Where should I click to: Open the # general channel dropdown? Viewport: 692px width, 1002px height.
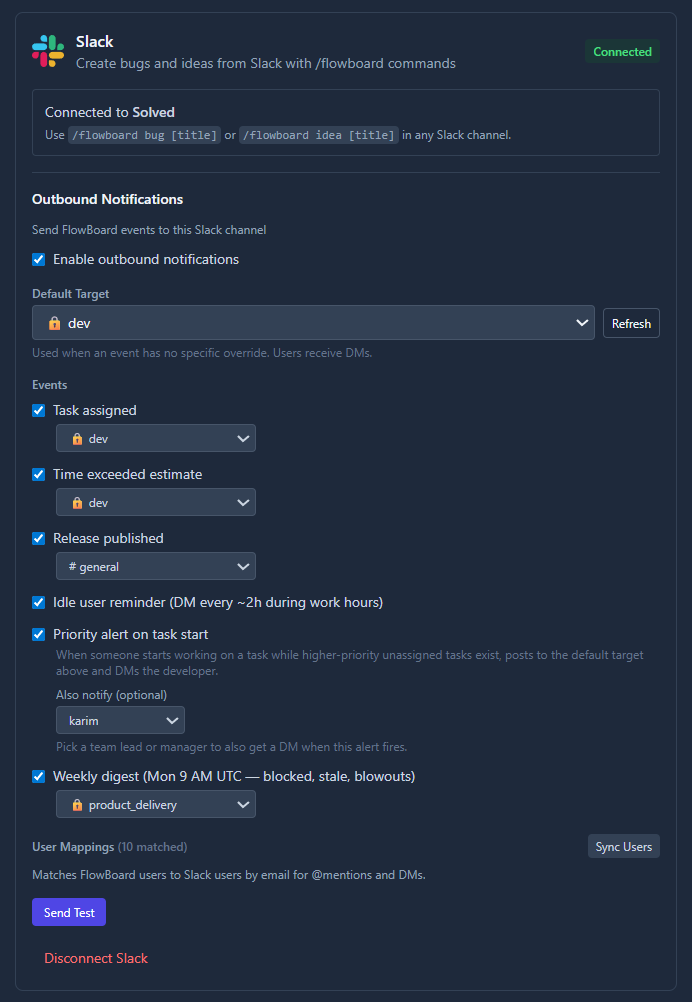(156, 566)
